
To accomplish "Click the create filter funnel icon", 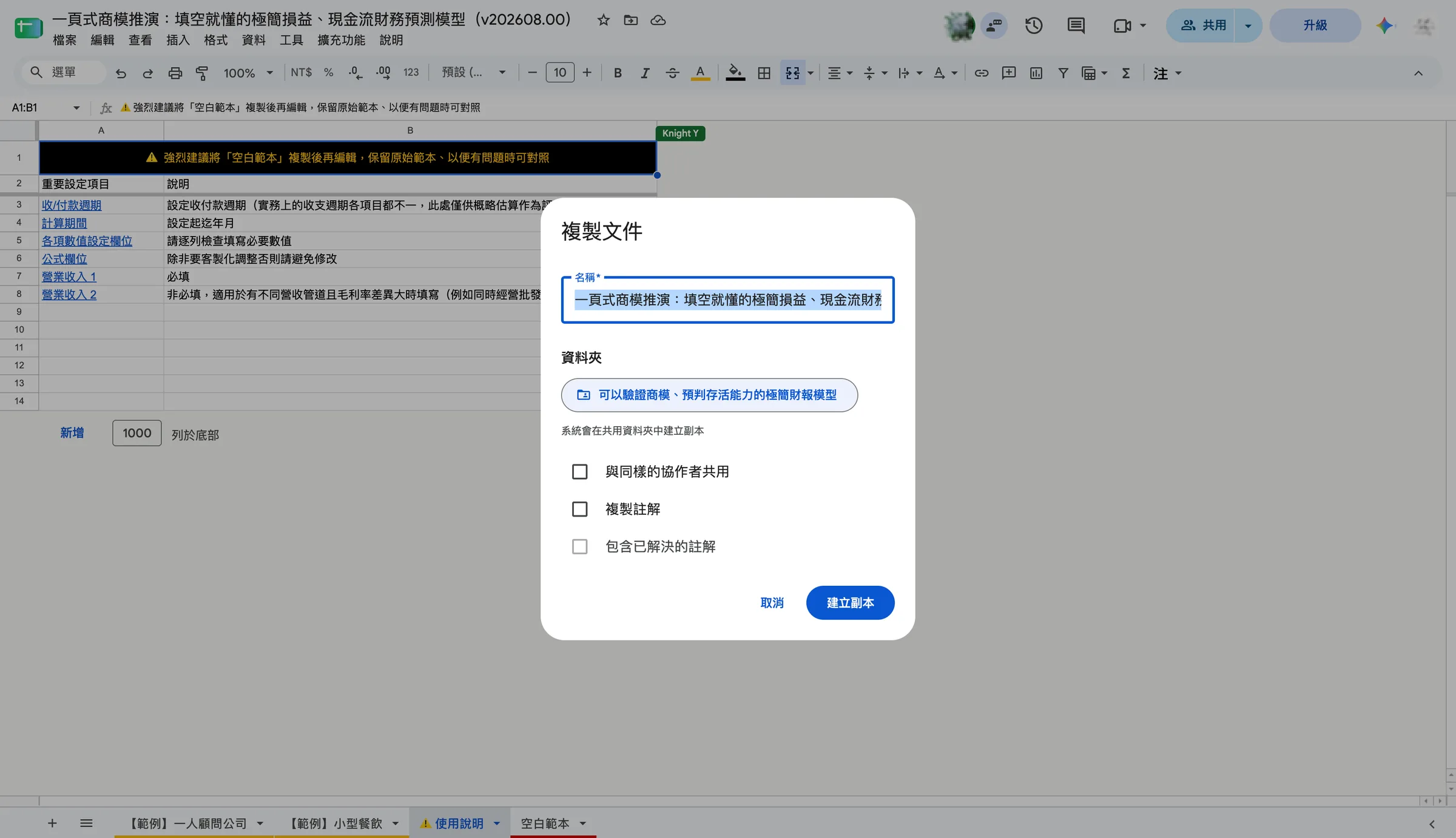I will pyautogui.click(x=1063, y=73).
